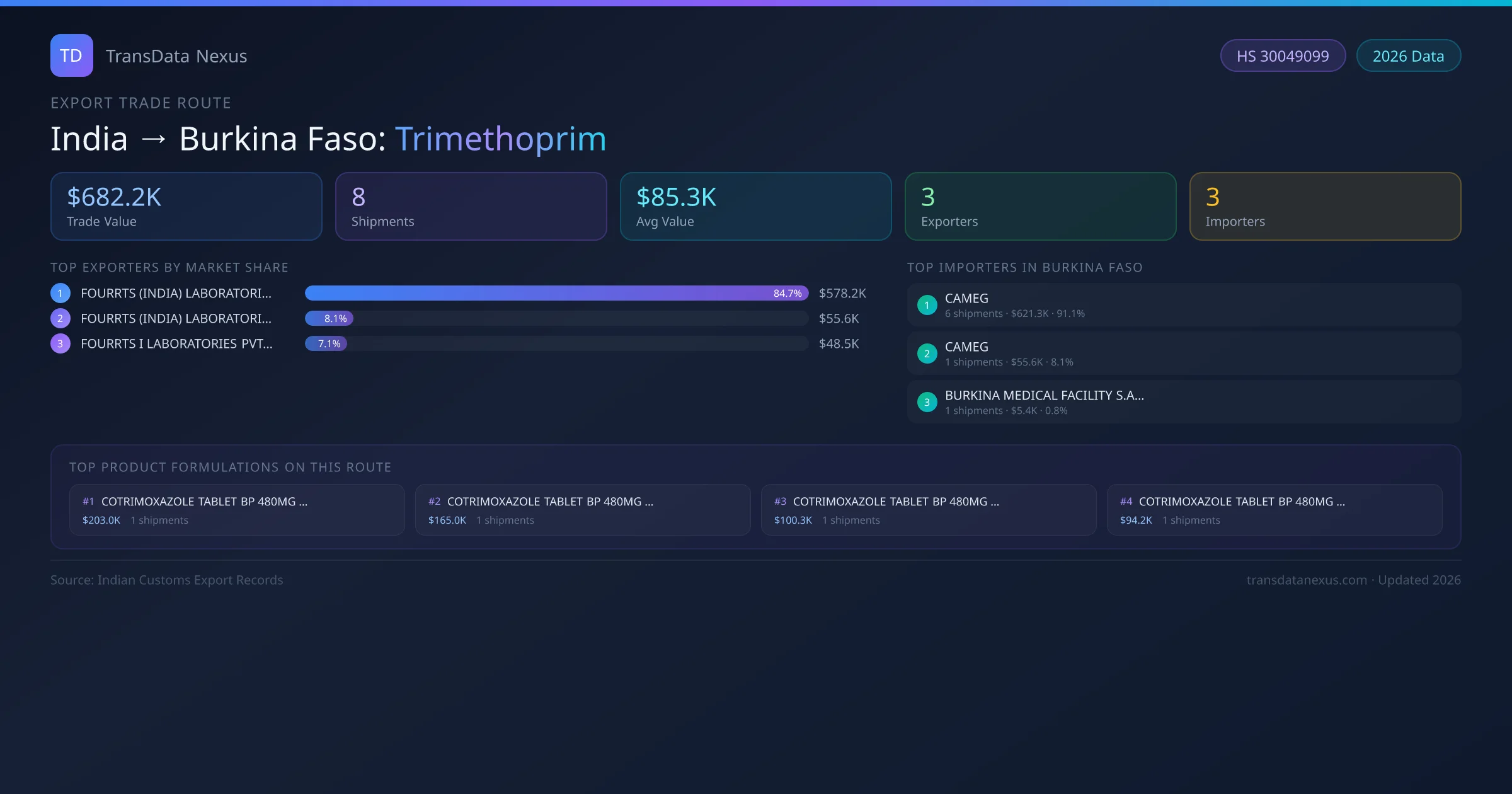Click second CAMEG importer rank 2 badge
1512x794 pixels.
tap(927, 354)
